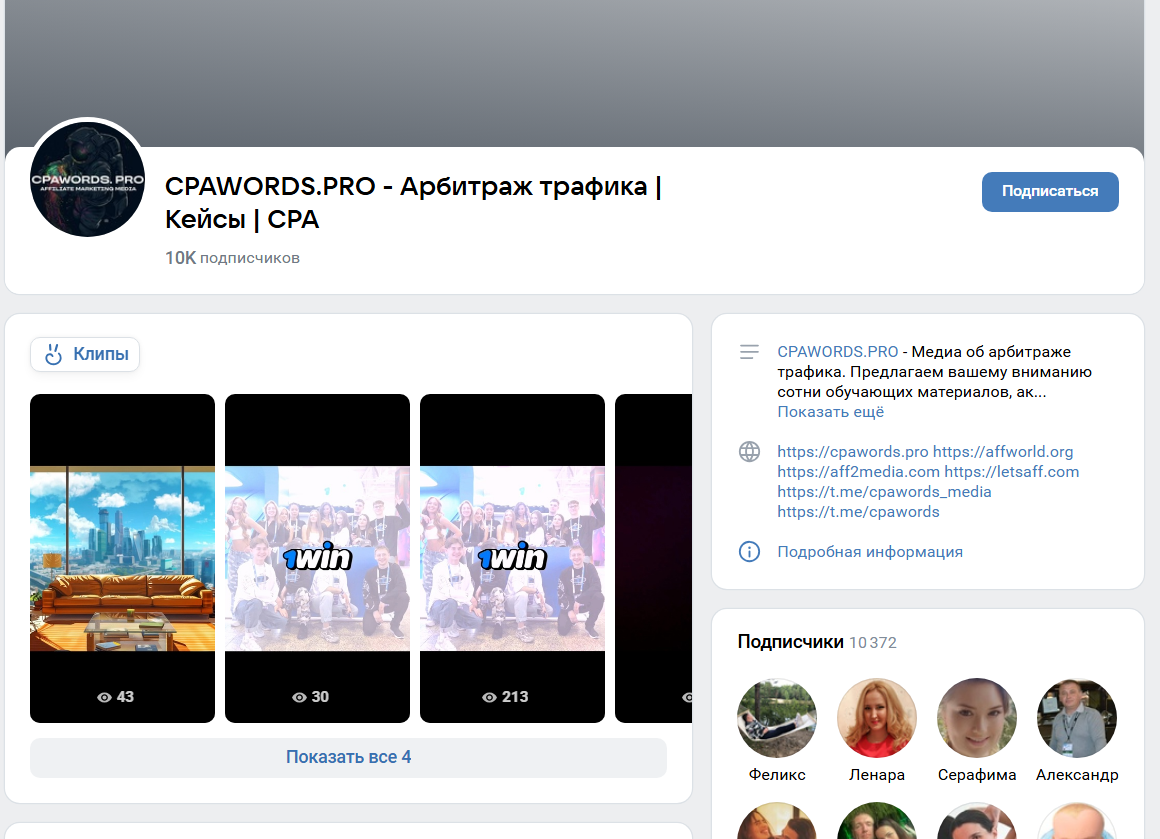Click the name Феликс
The image size is (1160, 839).
pos(777,775)
